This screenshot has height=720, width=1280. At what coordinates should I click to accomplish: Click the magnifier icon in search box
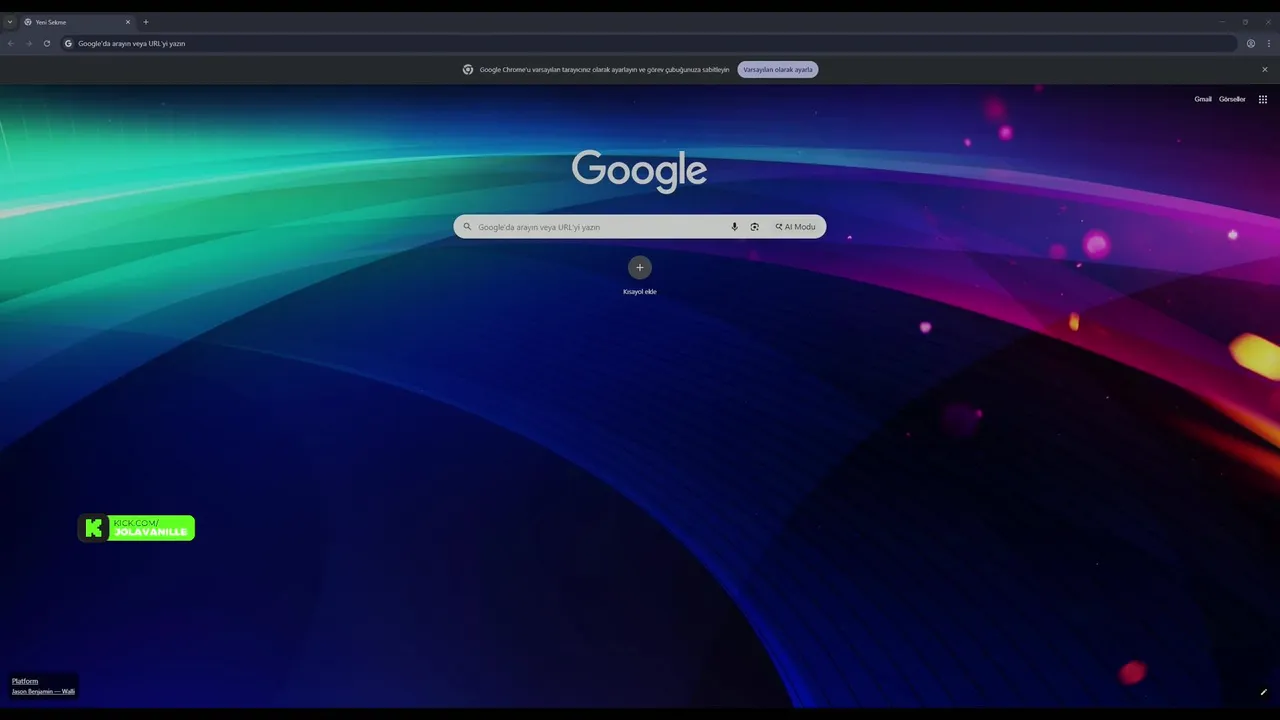click(467, 227)
